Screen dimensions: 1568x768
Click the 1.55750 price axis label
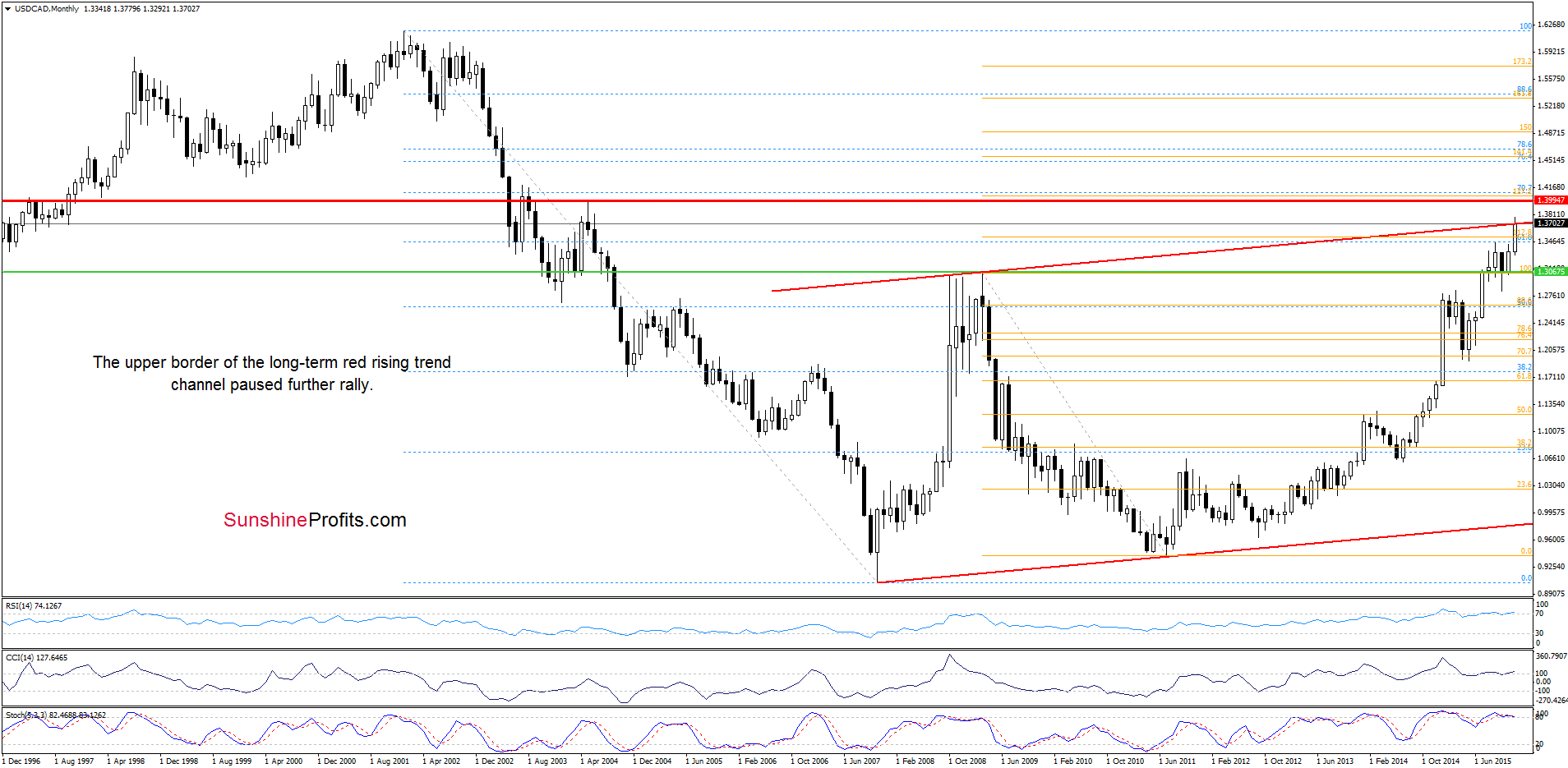1551,79
